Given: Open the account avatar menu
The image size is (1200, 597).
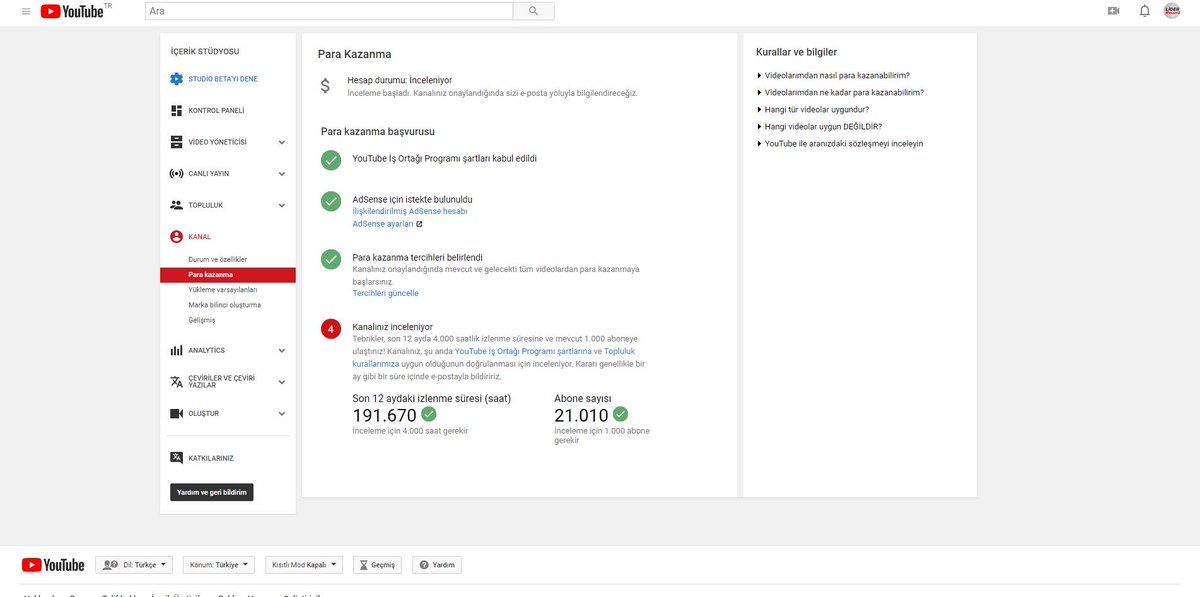Looking at the screenshot, I should click(x=1172, y=11).
